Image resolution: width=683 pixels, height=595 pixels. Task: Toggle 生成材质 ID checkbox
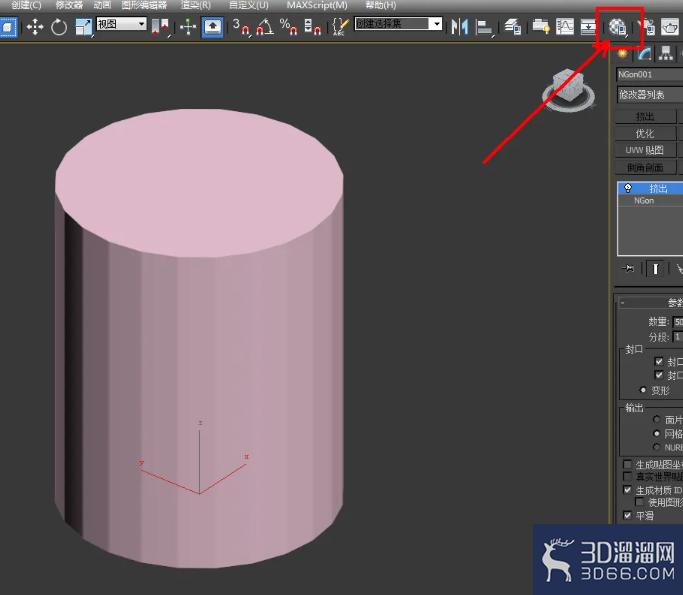point(627,490)
